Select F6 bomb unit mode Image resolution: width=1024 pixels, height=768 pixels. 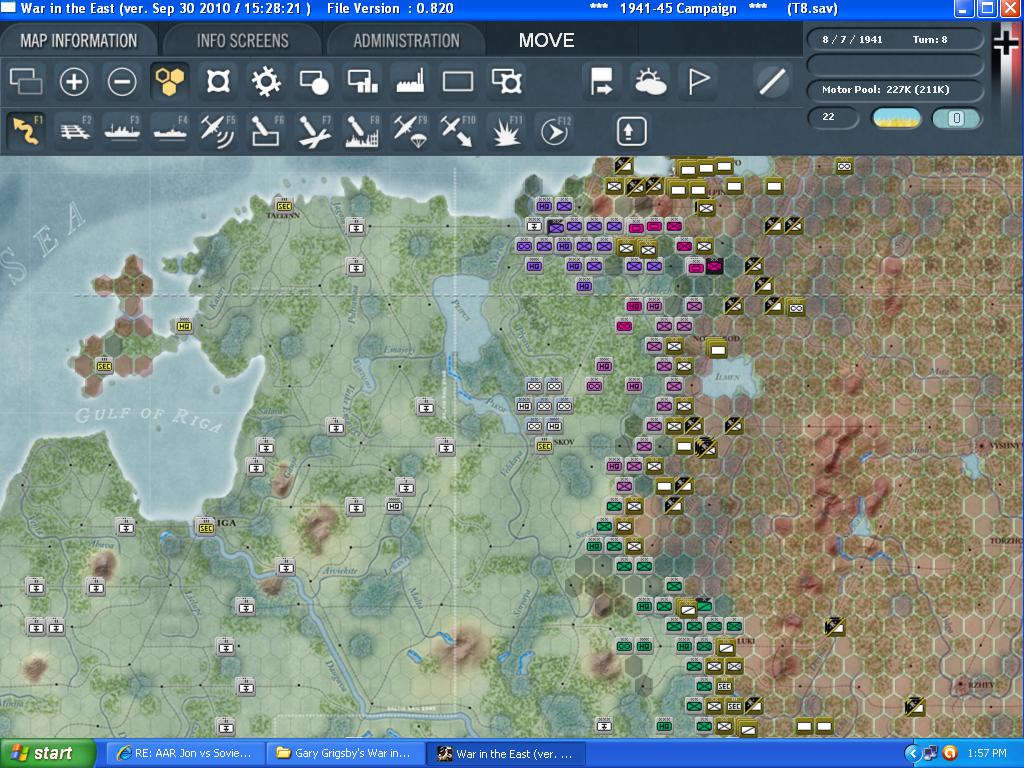pyautogui.click(x=266, y=130)
